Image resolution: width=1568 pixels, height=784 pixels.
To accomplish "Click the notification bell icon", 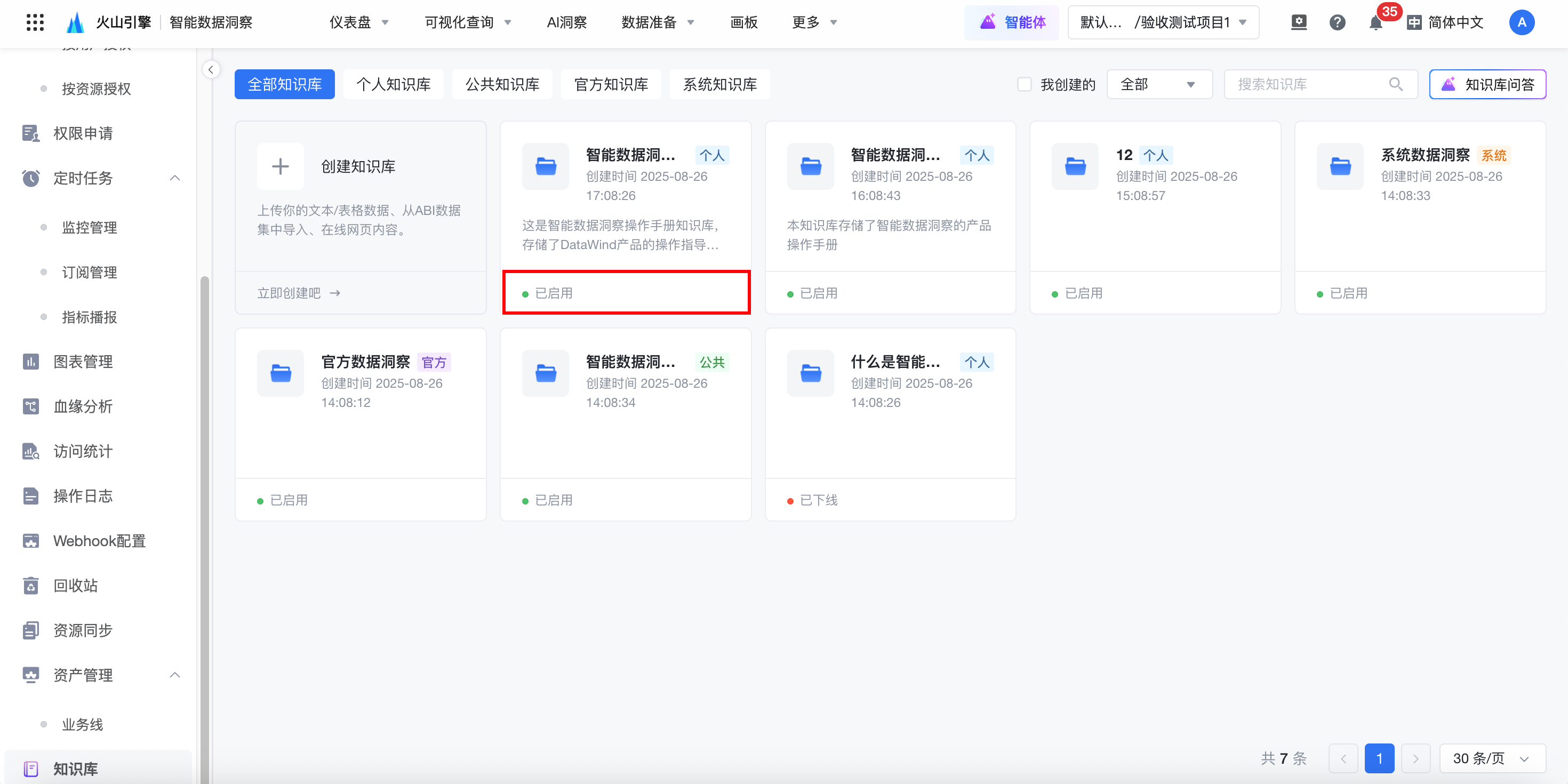I will 1374,23.
